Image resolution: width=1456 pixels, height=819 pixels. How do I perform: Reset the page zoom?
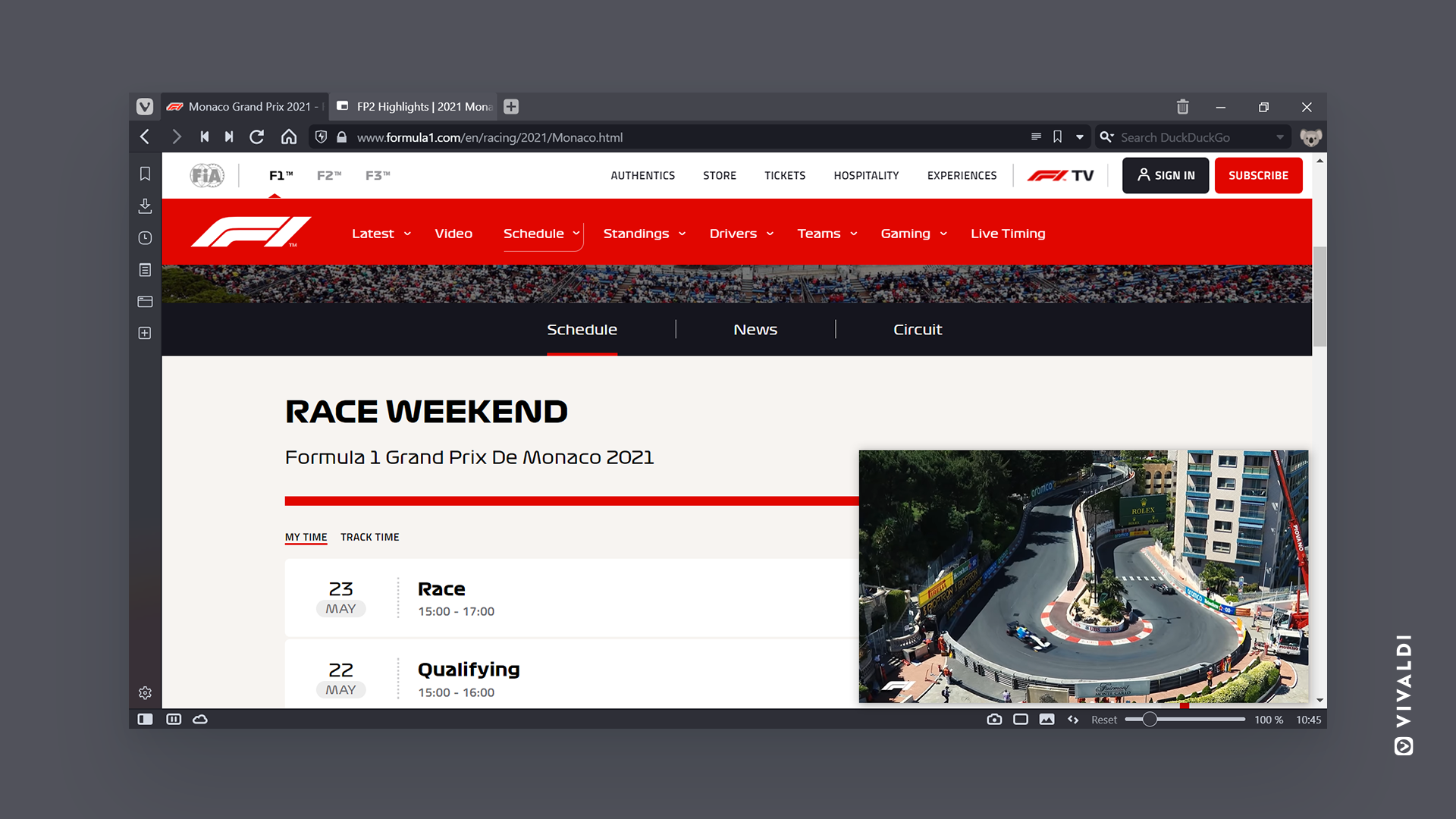(x=1104, y=720)
